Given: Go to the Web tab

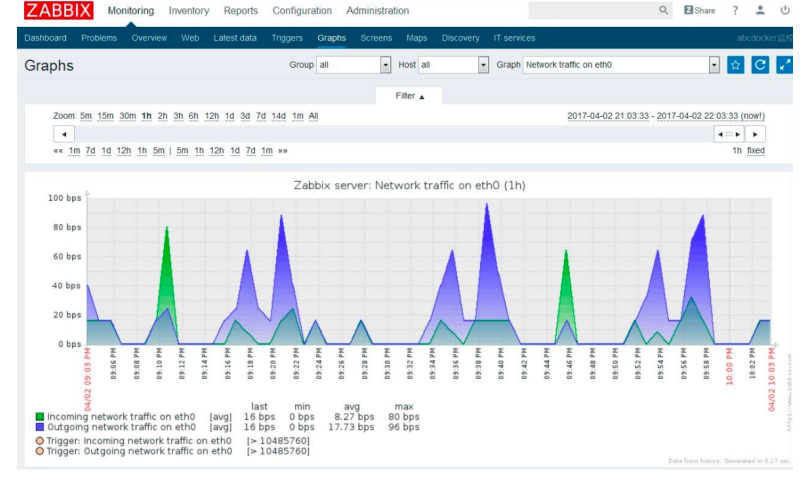Looking at the screenshot, I should pos(190,38).
